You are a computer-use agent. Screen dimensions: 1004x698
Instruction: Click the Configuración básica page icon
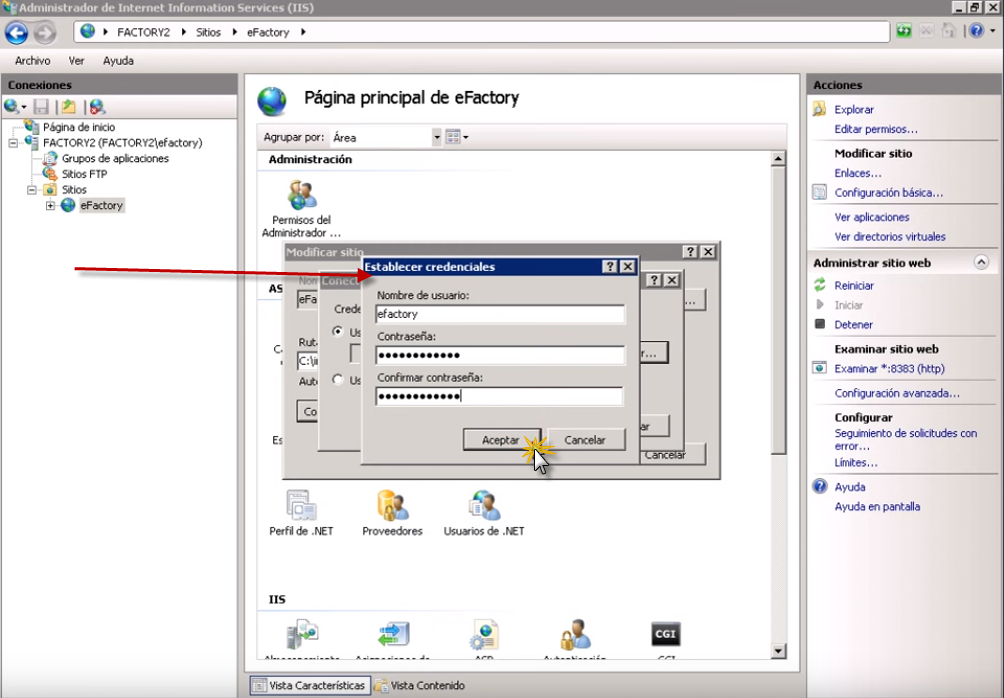pyautogui.click(x=820, y=192)
